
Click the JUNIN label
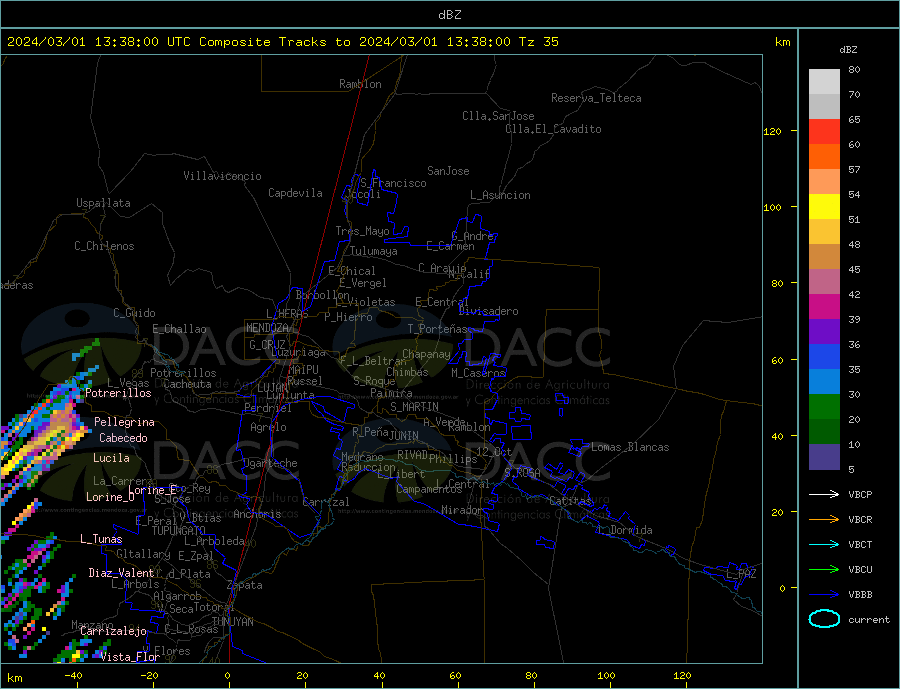[404, 436]
